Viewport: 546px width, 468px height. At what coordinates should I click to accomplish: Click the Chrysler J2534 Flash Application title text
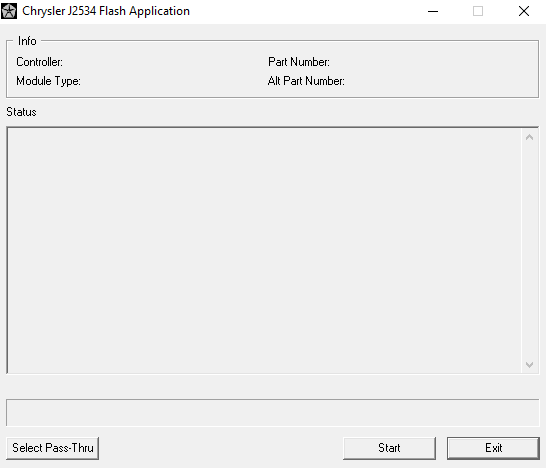pos(106,11)
